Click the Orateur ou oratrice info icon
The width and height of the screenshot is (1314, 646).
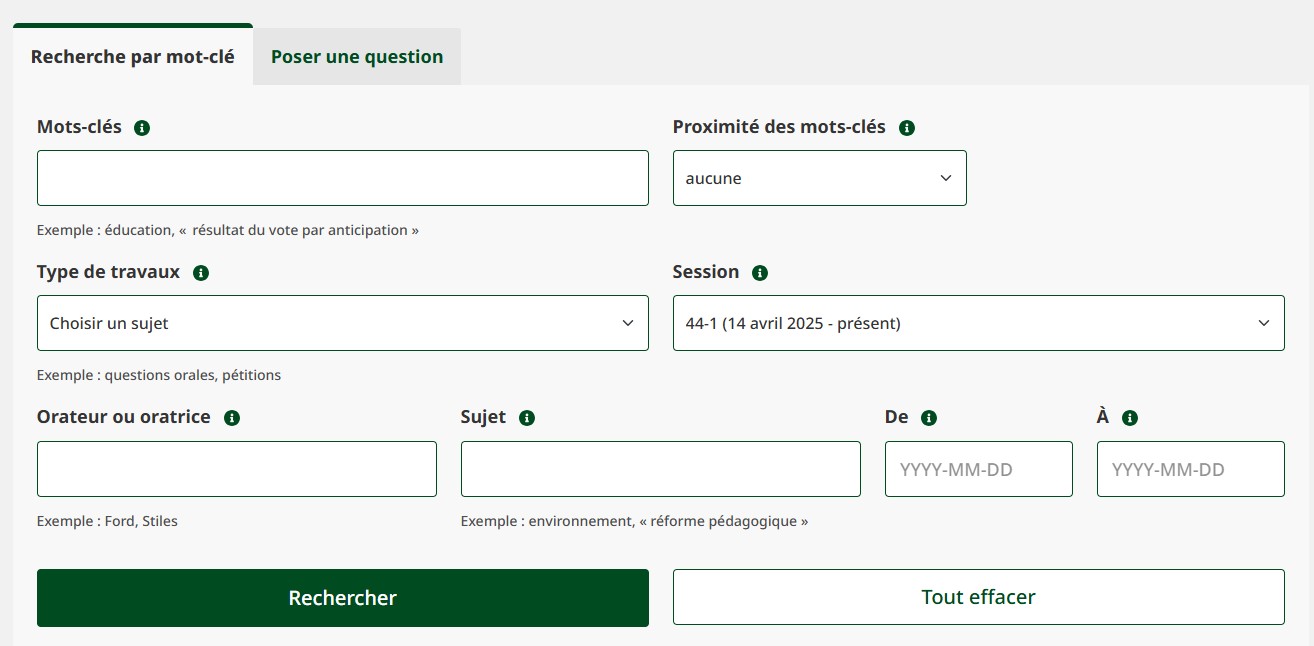click(232, 417)
